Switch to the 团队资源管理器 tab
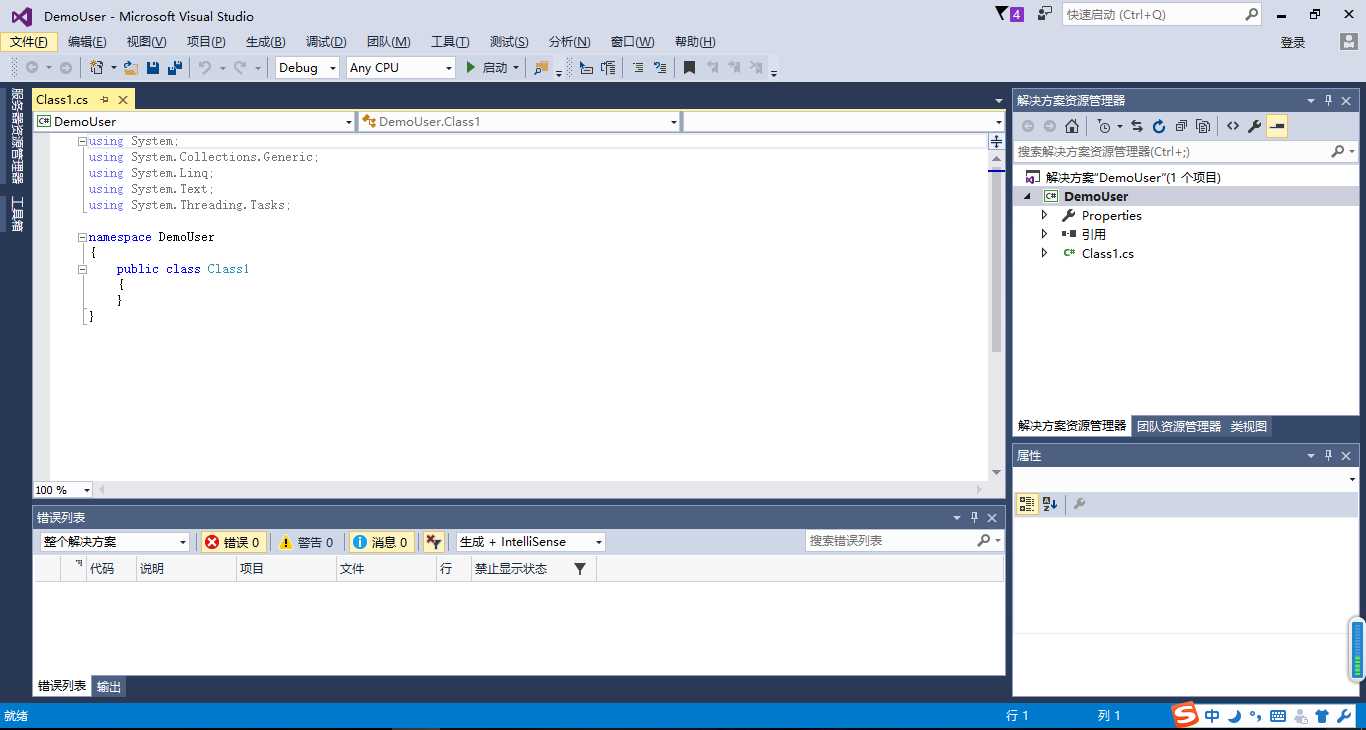Screen dimensions: 1366x730 point(1179,426)
